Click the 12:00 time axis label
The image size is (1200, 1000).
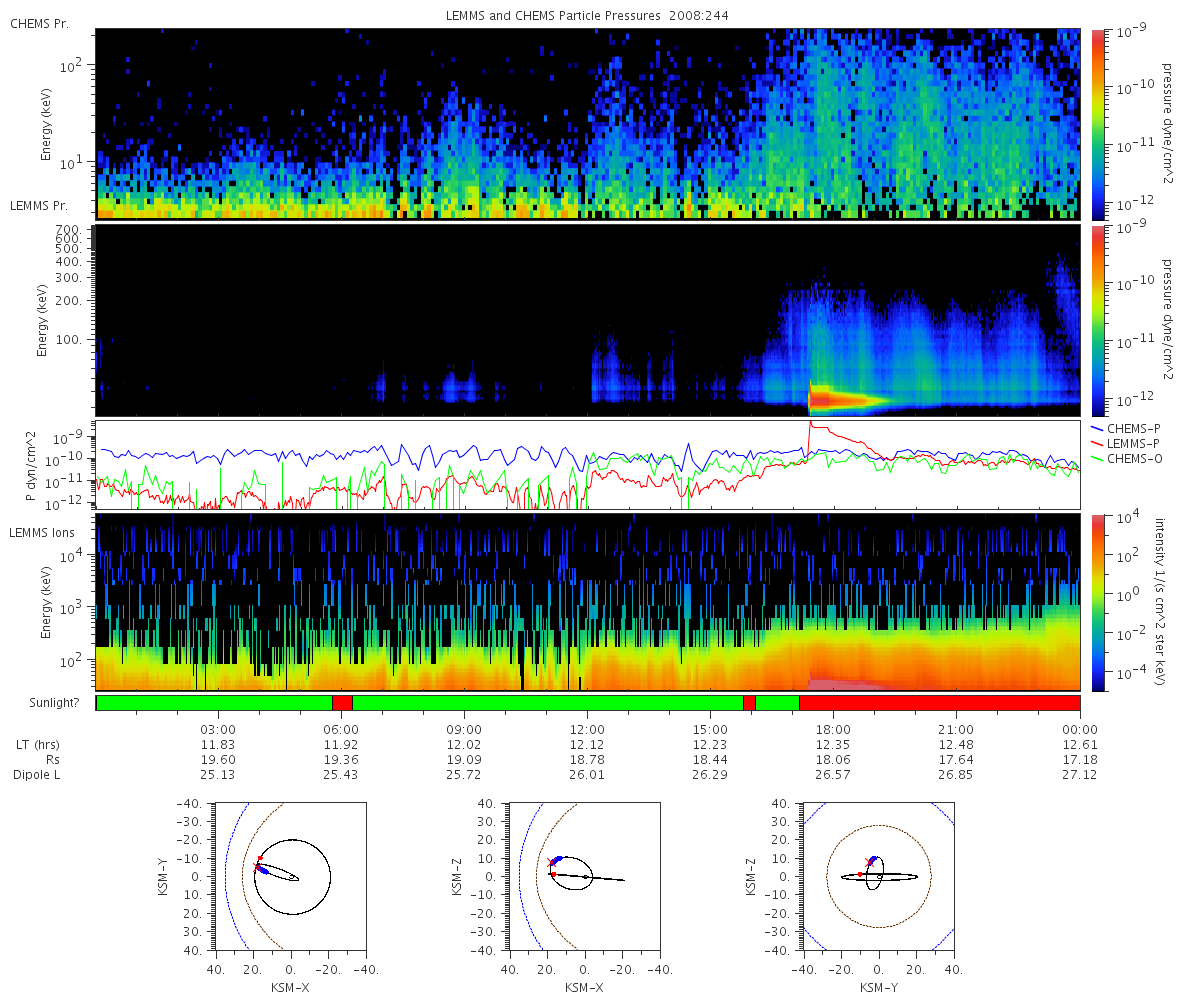(587, 728)
